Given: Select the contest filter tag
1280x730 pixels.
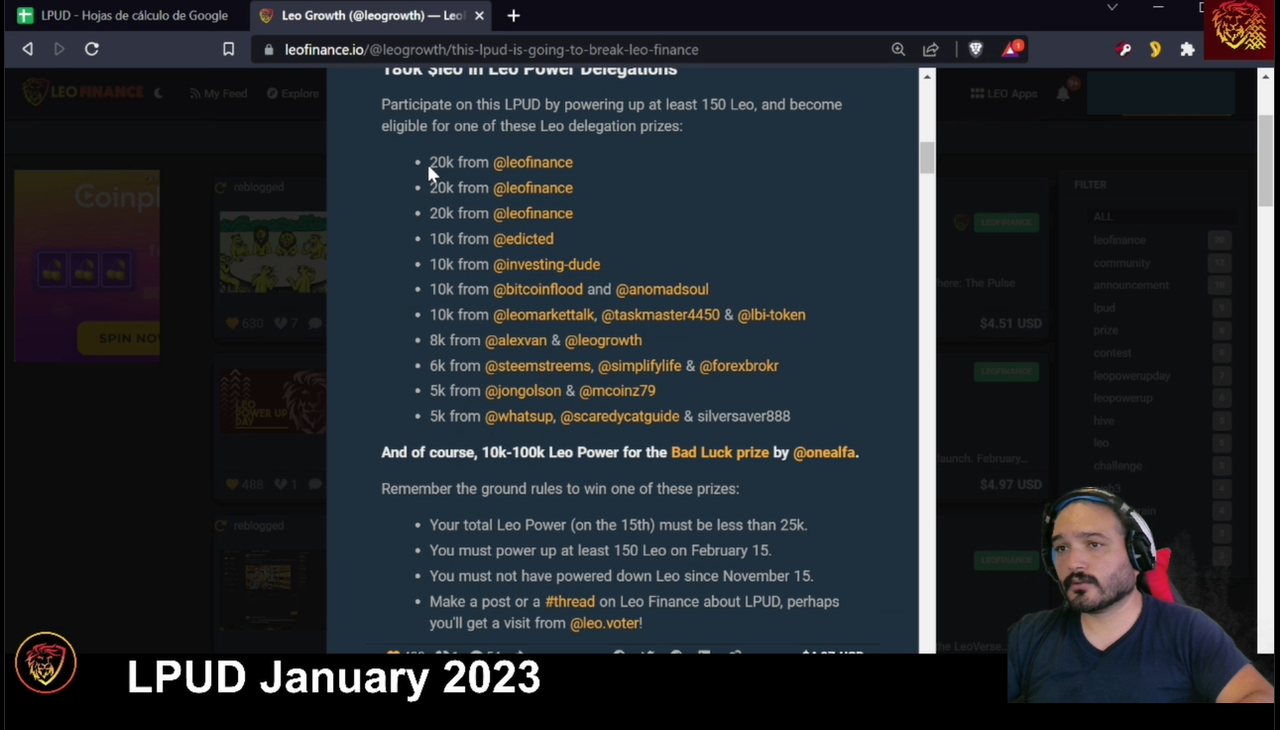Looking at the screenshot, I should coord(1112,353).
